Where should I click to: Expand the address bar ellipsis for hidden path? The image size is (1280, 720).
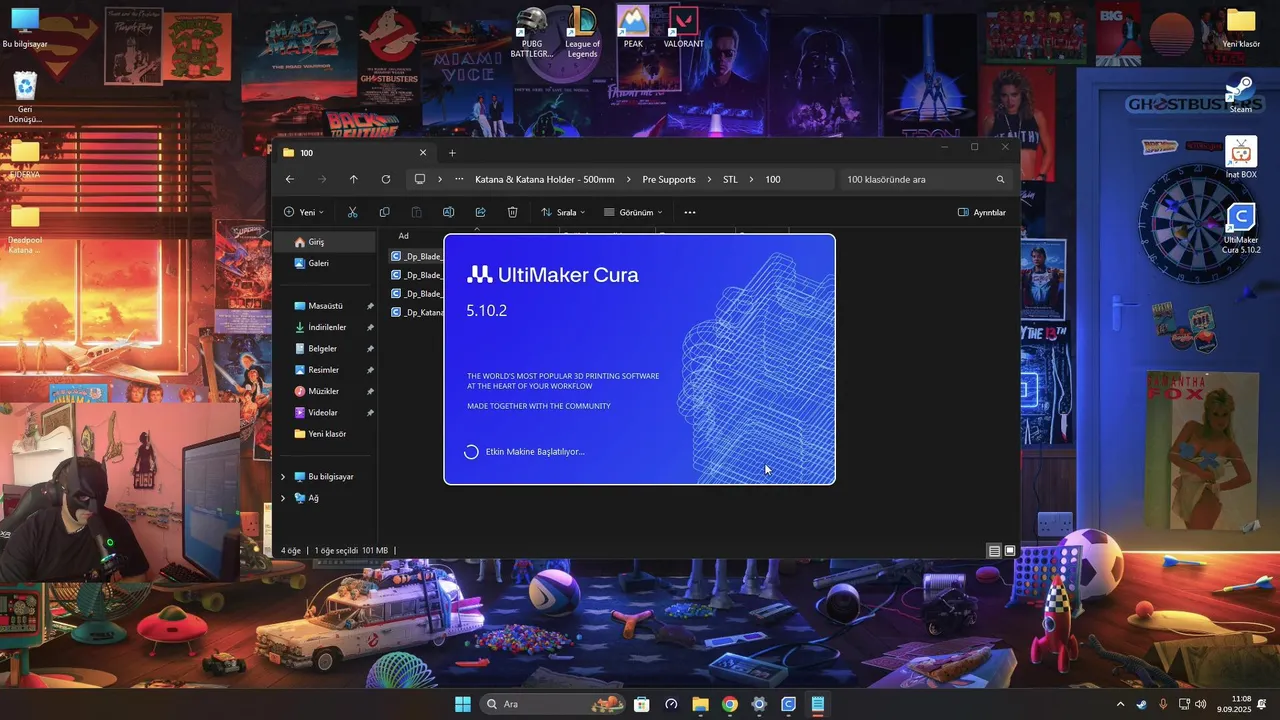(459, 179)
